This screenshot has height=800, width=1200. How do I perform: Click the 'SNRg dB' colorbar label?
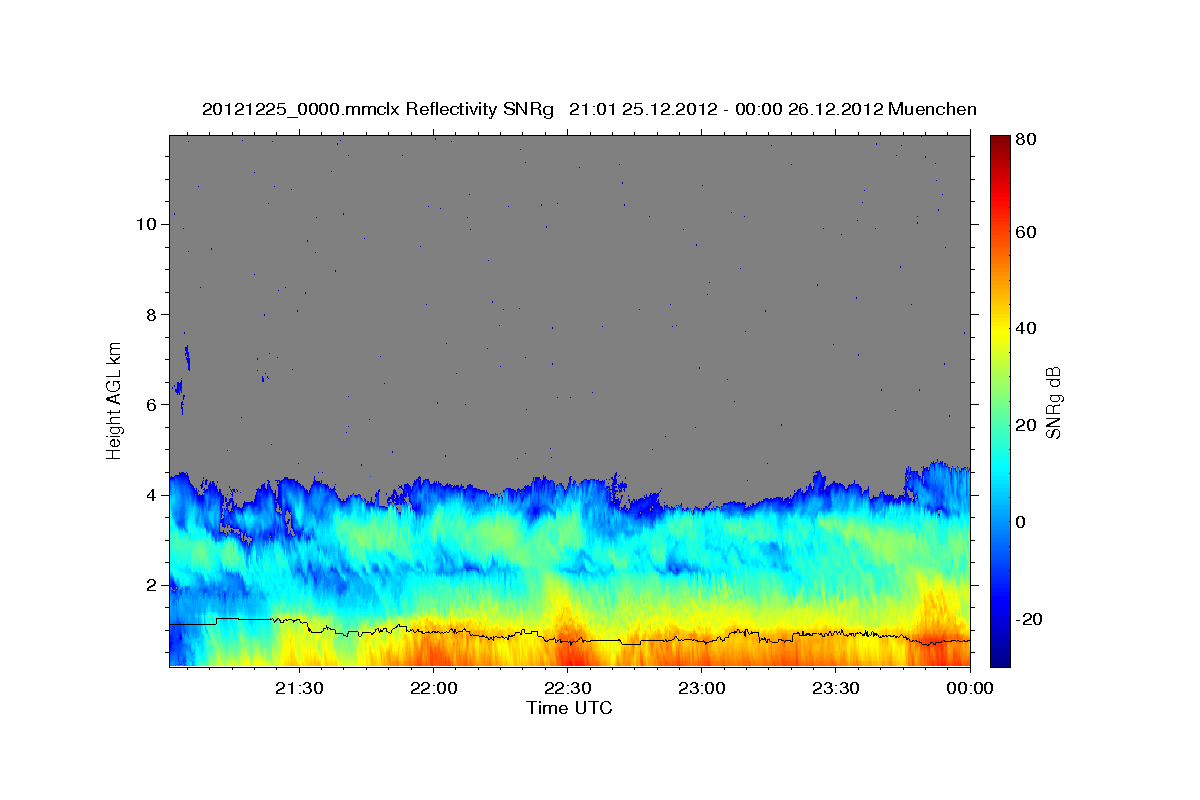(x=1052, y=402)
